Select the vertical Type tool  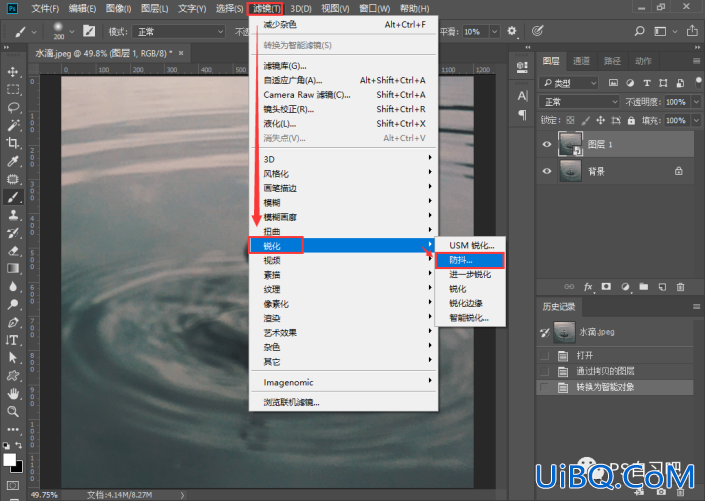click(x=13, y=340)
